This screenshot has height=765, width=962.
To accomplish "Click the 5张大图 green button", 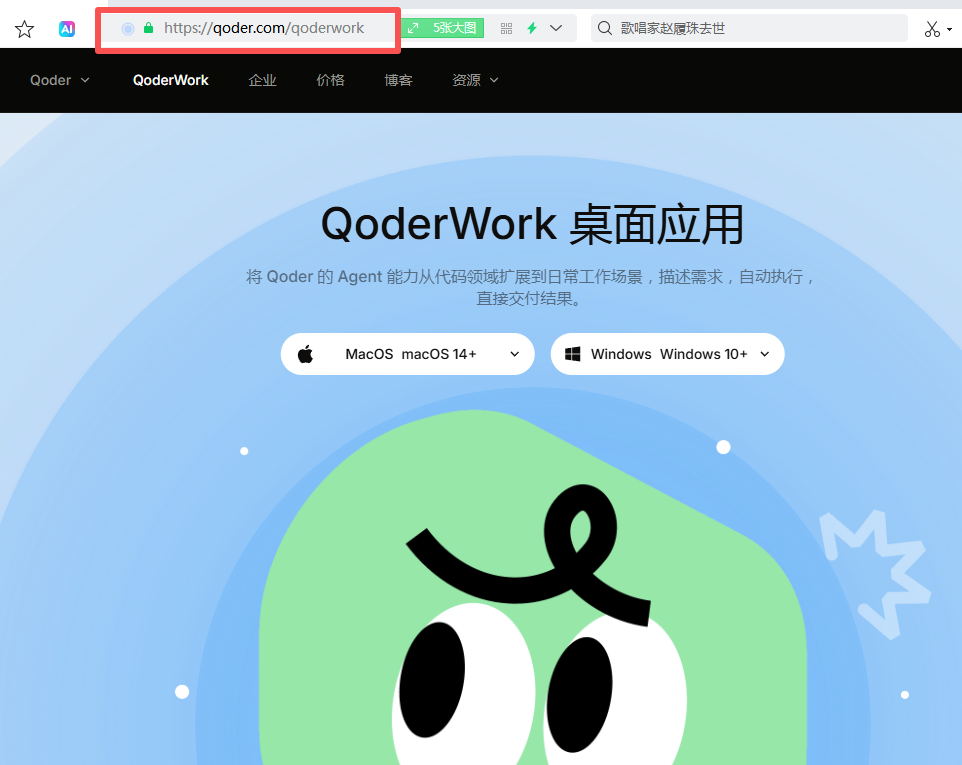I will click(x=443, y=28).
